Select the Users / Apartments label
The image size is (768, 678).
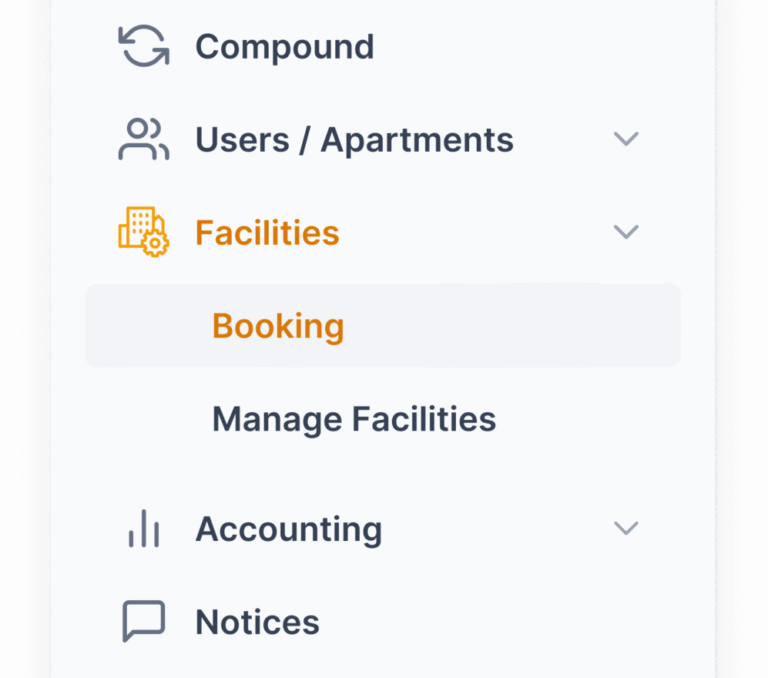pyautogui.click(x=354, y=140)
